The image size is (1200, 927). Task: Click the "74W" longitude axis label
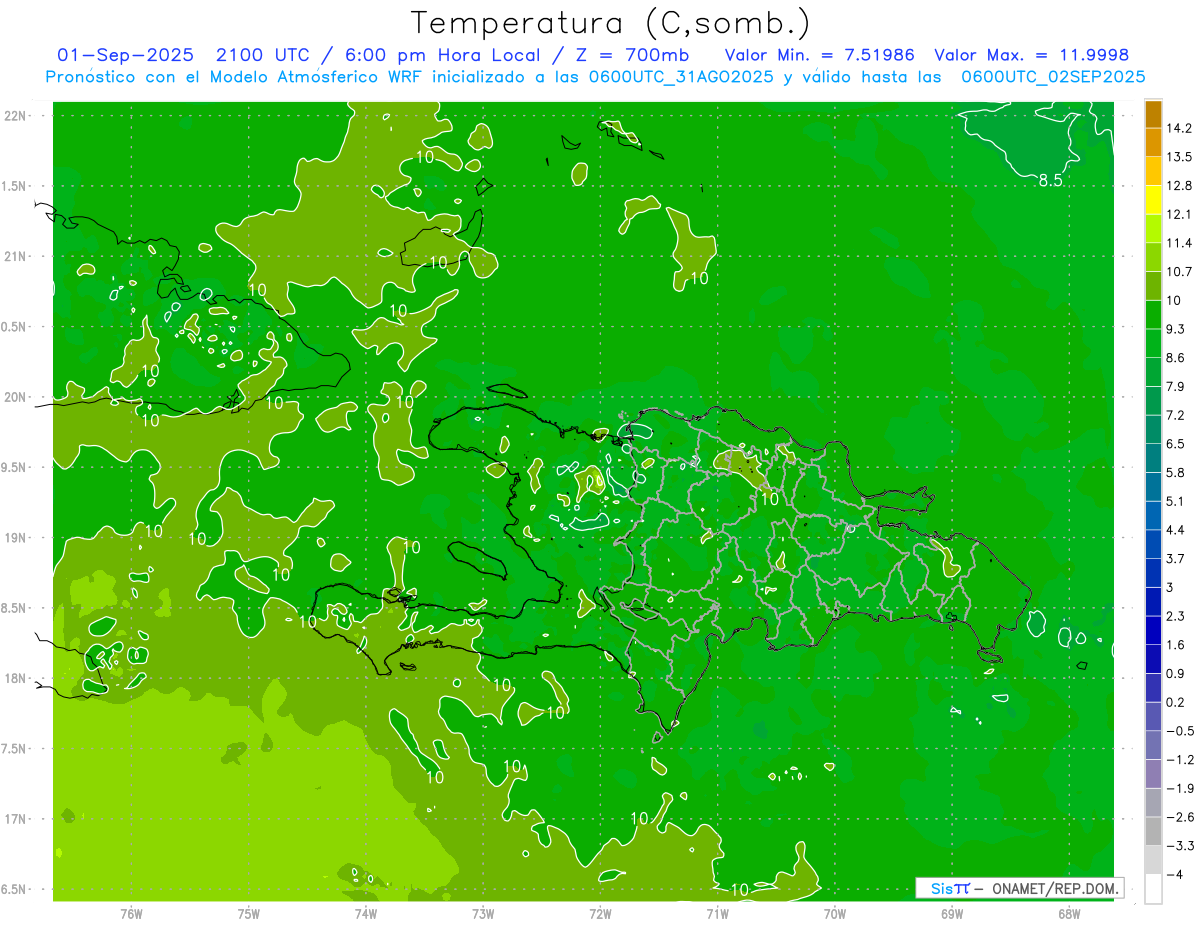point(366,913)
